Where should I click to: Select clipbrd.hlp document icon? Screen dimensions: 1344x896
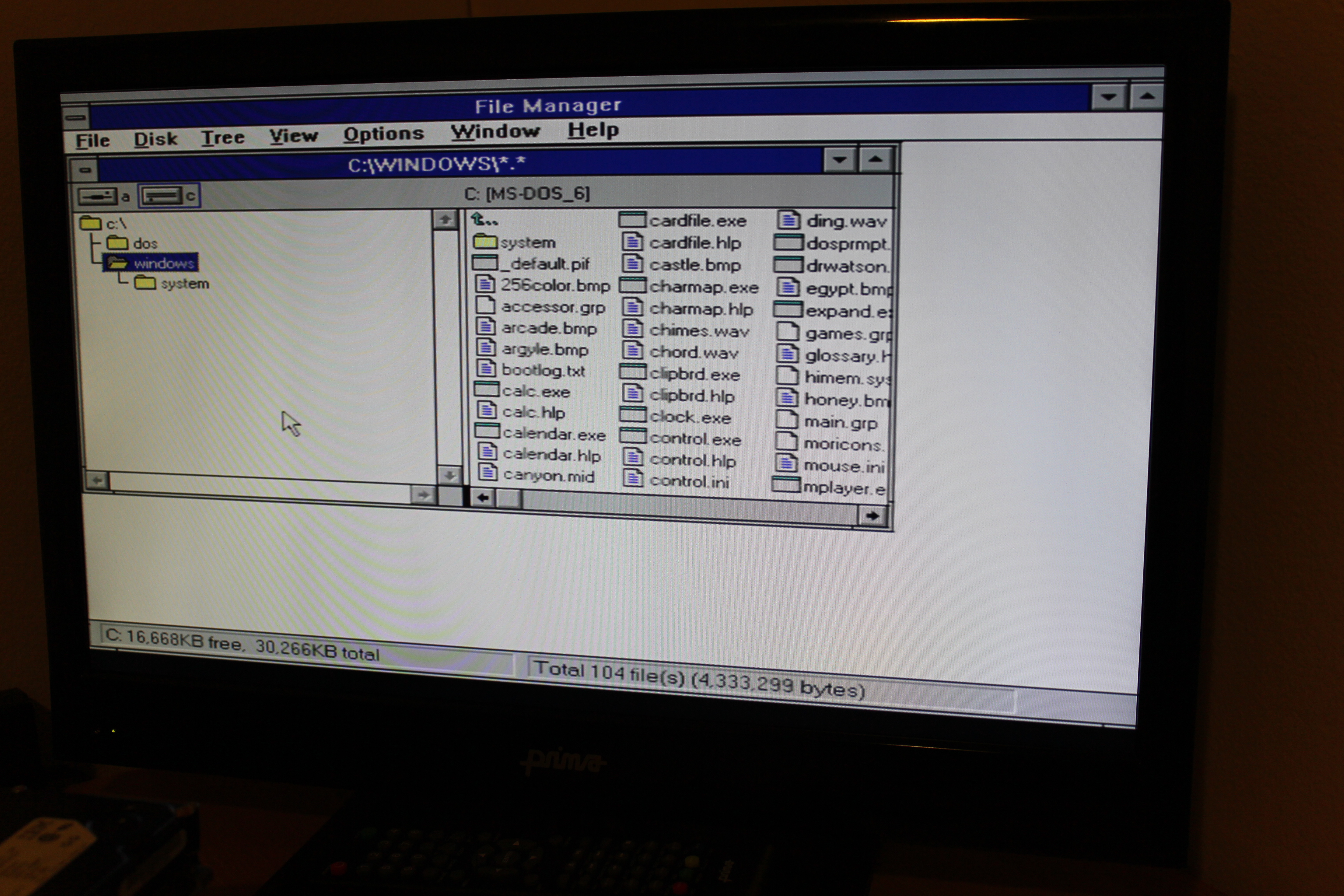[x=633, y=394]
